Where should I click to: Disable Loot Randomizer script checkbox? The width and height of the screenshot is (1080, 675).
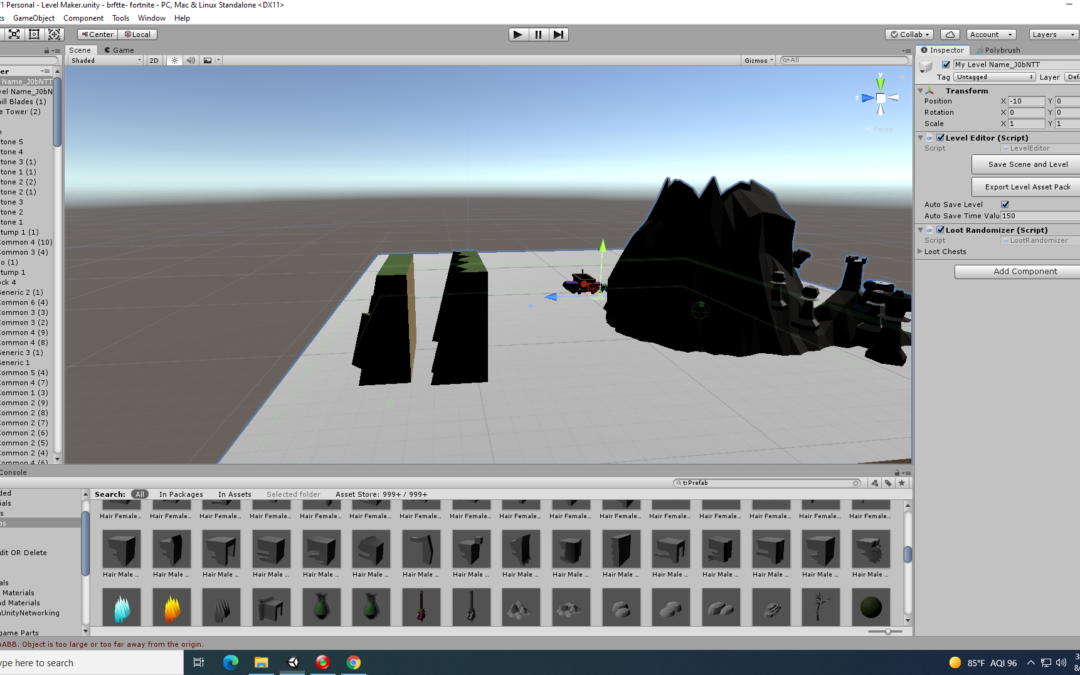pyautogui.click(x=940, y=230)
